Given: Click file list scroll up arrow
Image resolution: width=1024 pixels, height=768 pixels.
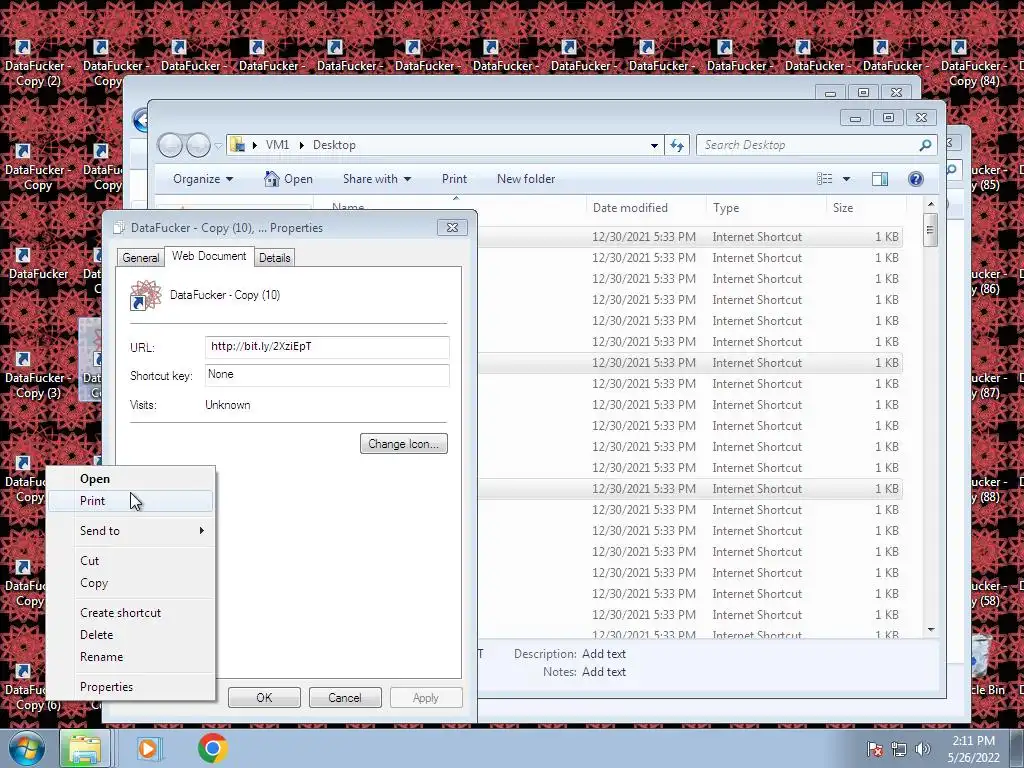Looking at the screenshot, I should point(931,204).
